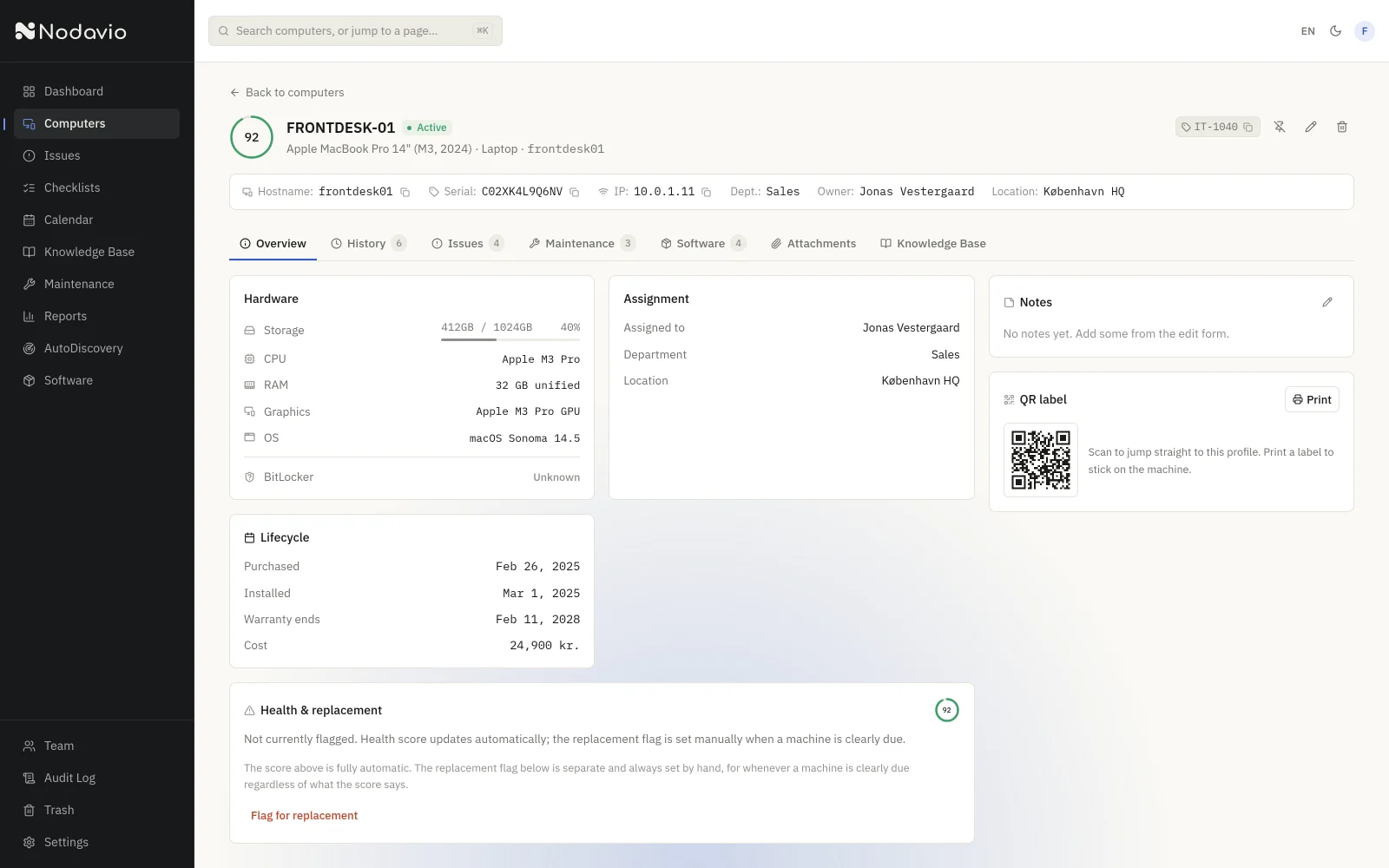Click small health score badge in Health card
Screen dimensions: 1389x868
pyautogui.click(x=947, y=710)
